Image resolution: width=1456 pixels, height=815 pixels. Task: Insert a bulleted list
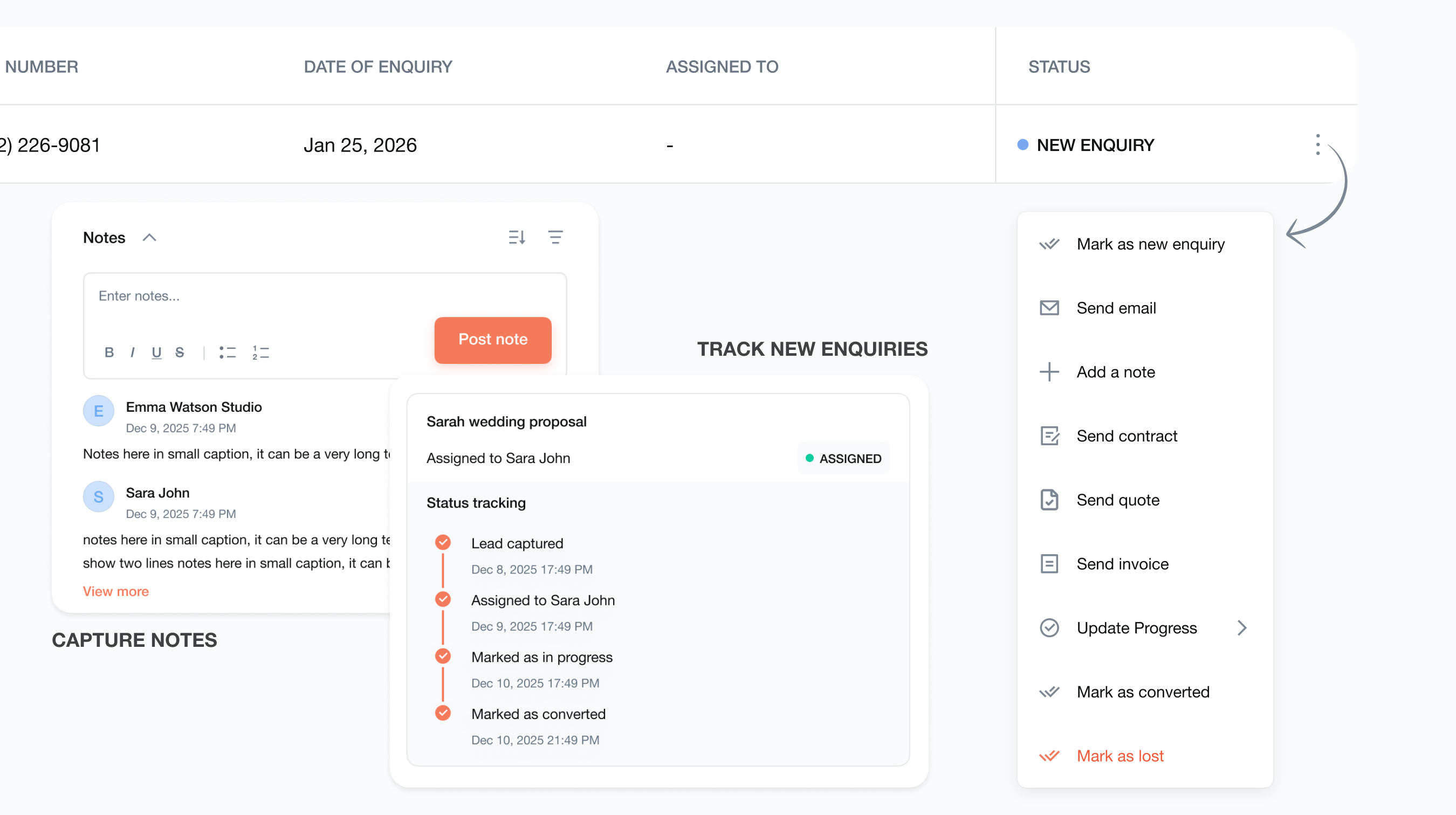pos(227,353)
